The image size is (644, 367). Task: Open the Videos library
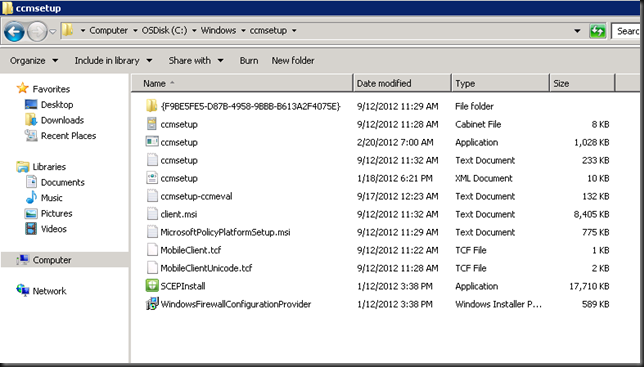53,229
